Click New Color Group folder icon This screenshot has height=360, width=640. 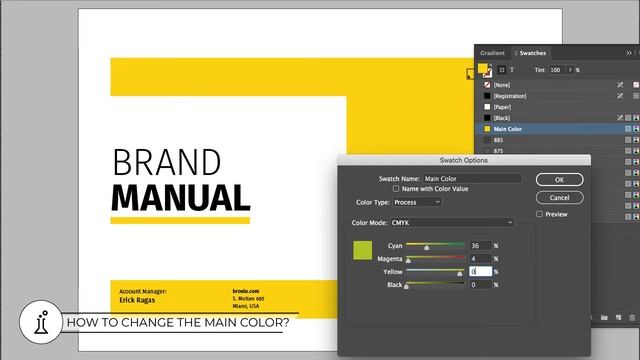coord(604,318)
